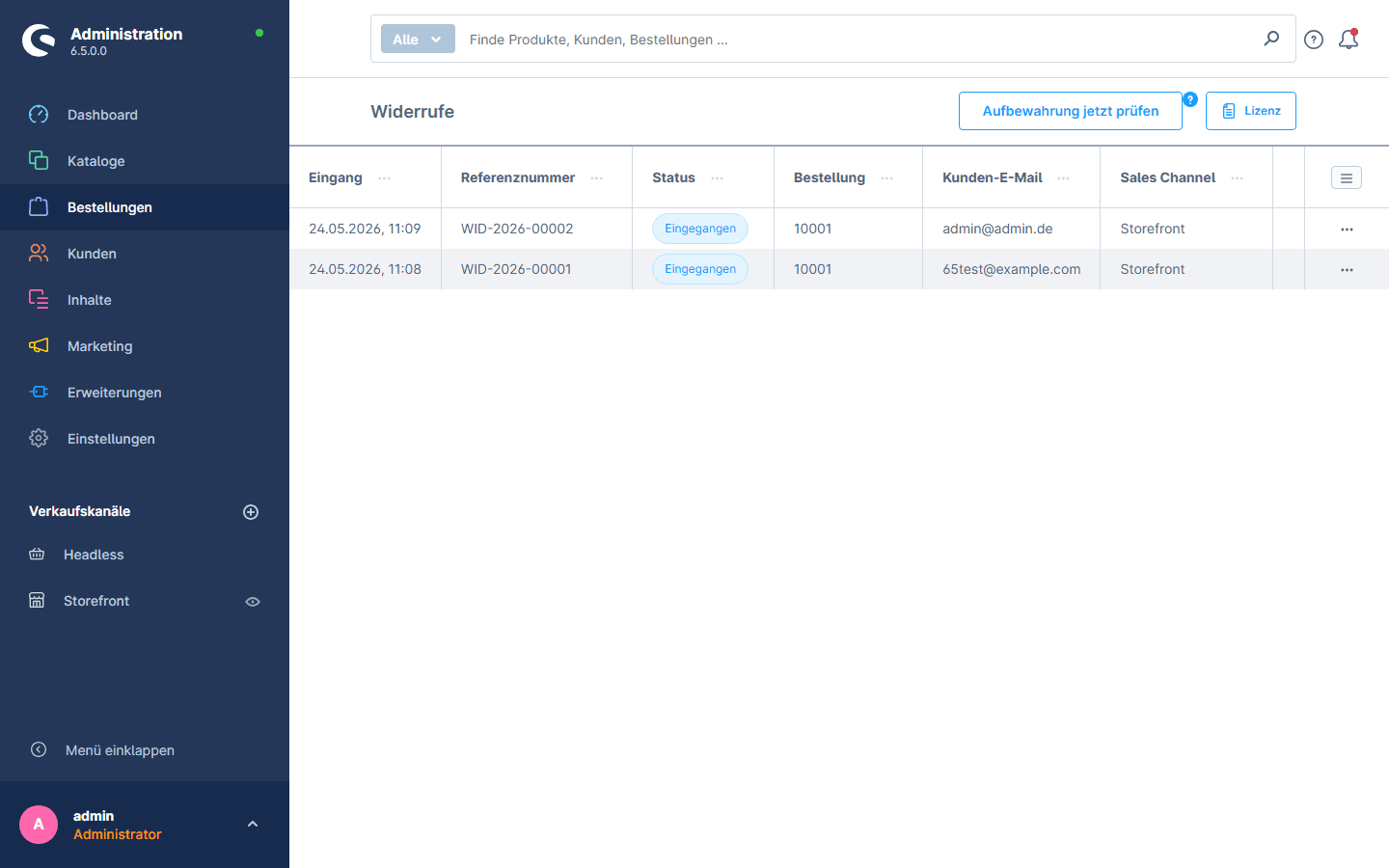
Task: Sort by Referenznummer column header
Action: click(518, 177)
